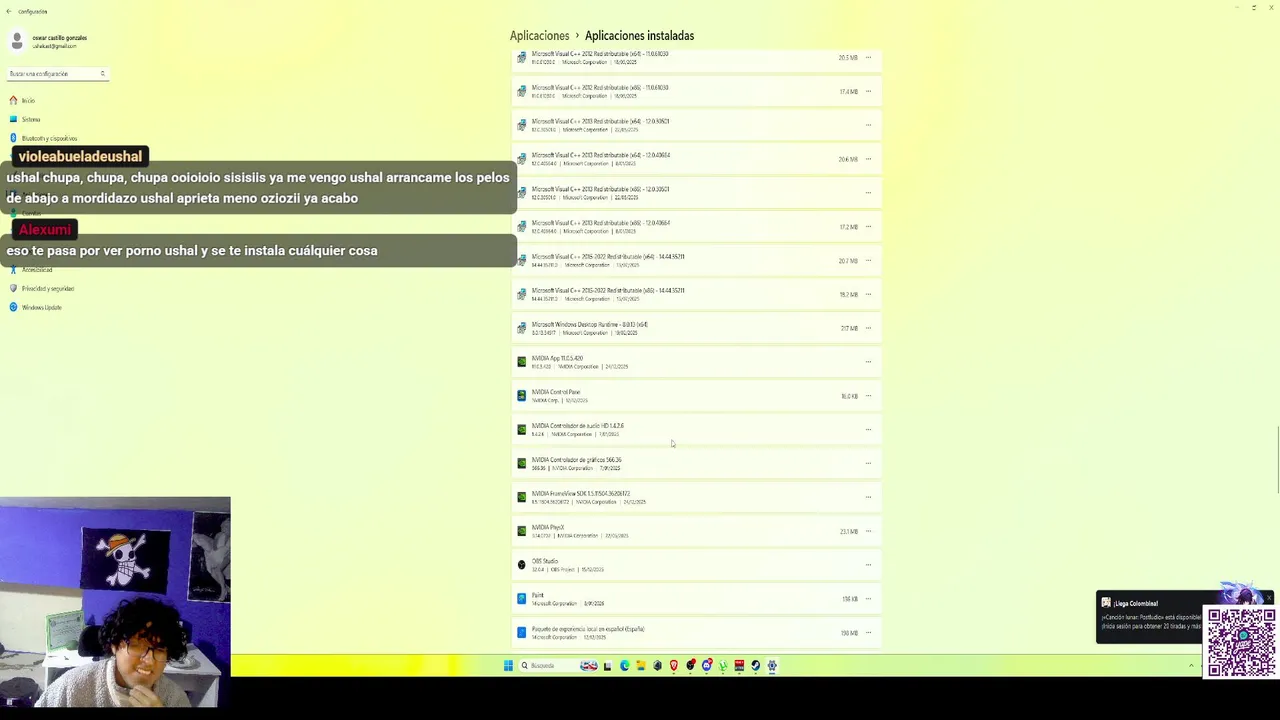Screen dimensions: 1280x720
Task: Focus the 'Buscar una configuración' search field
Action: [x=57, y=74]
